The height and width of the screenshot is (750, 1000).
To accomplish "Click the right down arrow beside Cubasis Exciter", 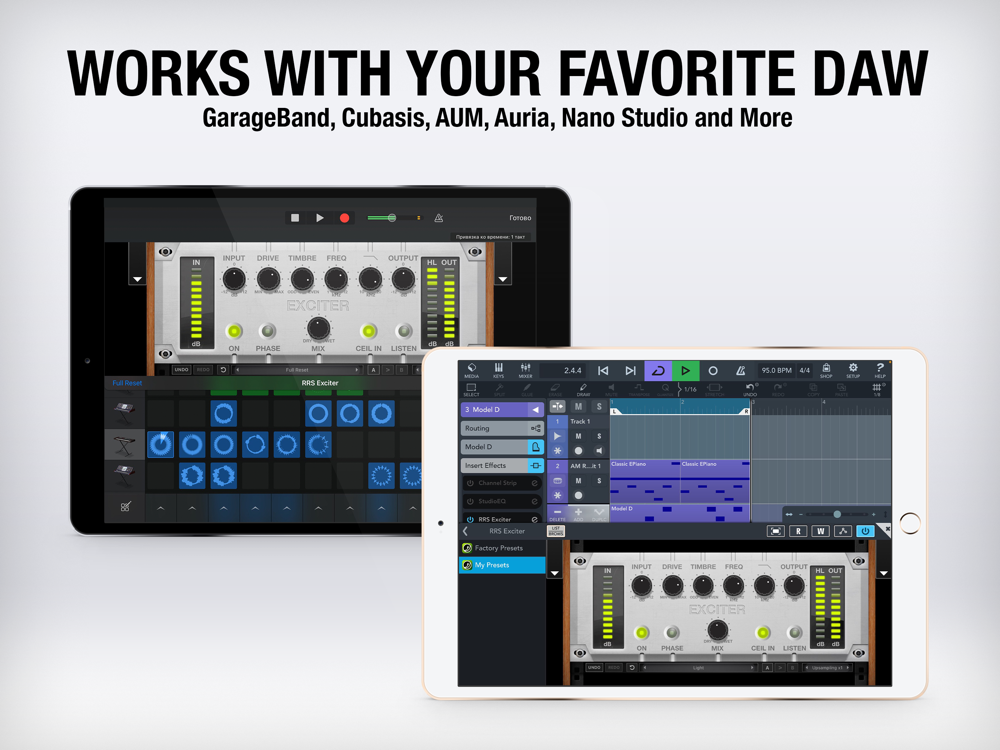I will (884, 573).
